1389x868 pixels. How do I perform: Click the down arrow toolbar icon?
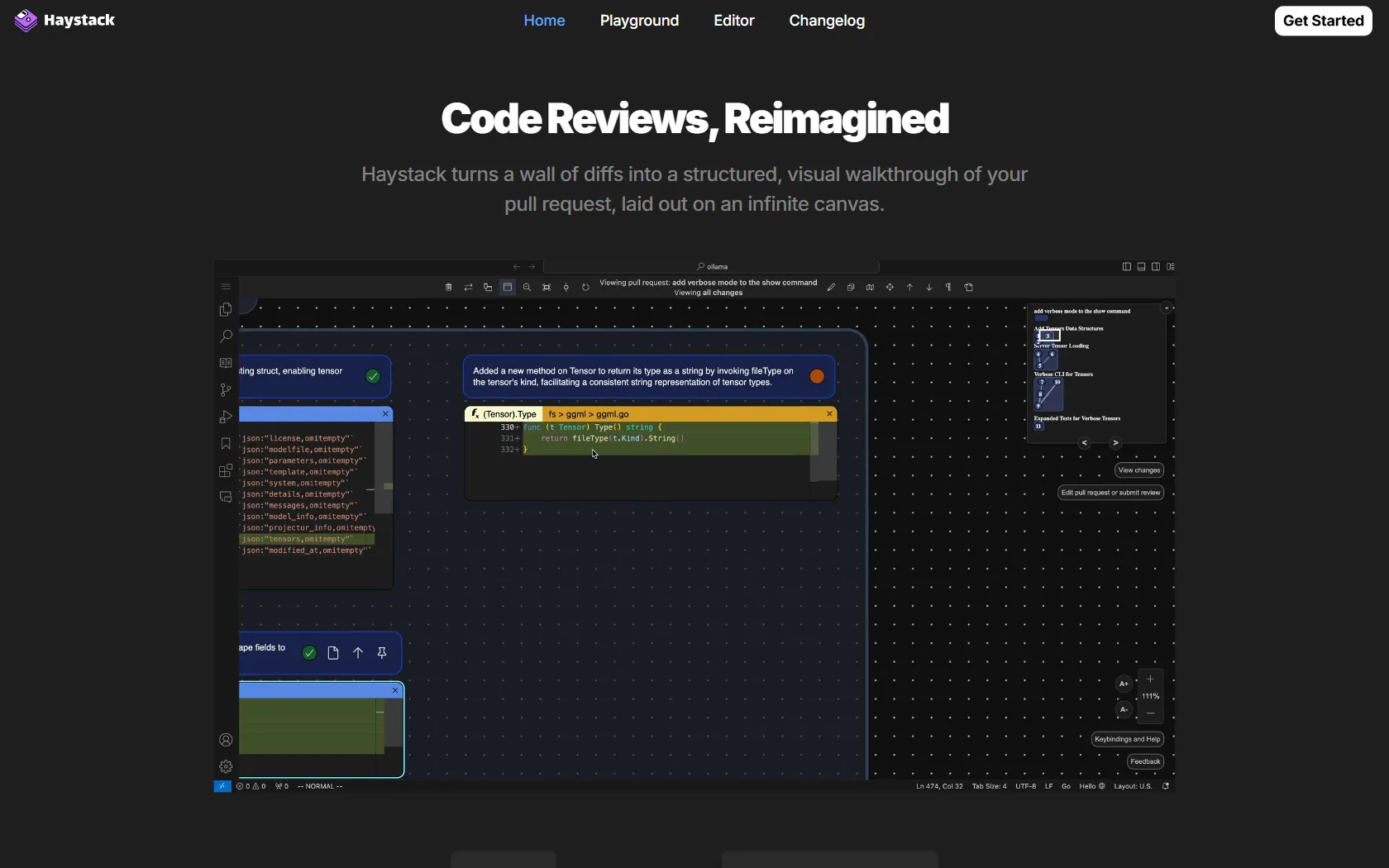tap(929, 288)
